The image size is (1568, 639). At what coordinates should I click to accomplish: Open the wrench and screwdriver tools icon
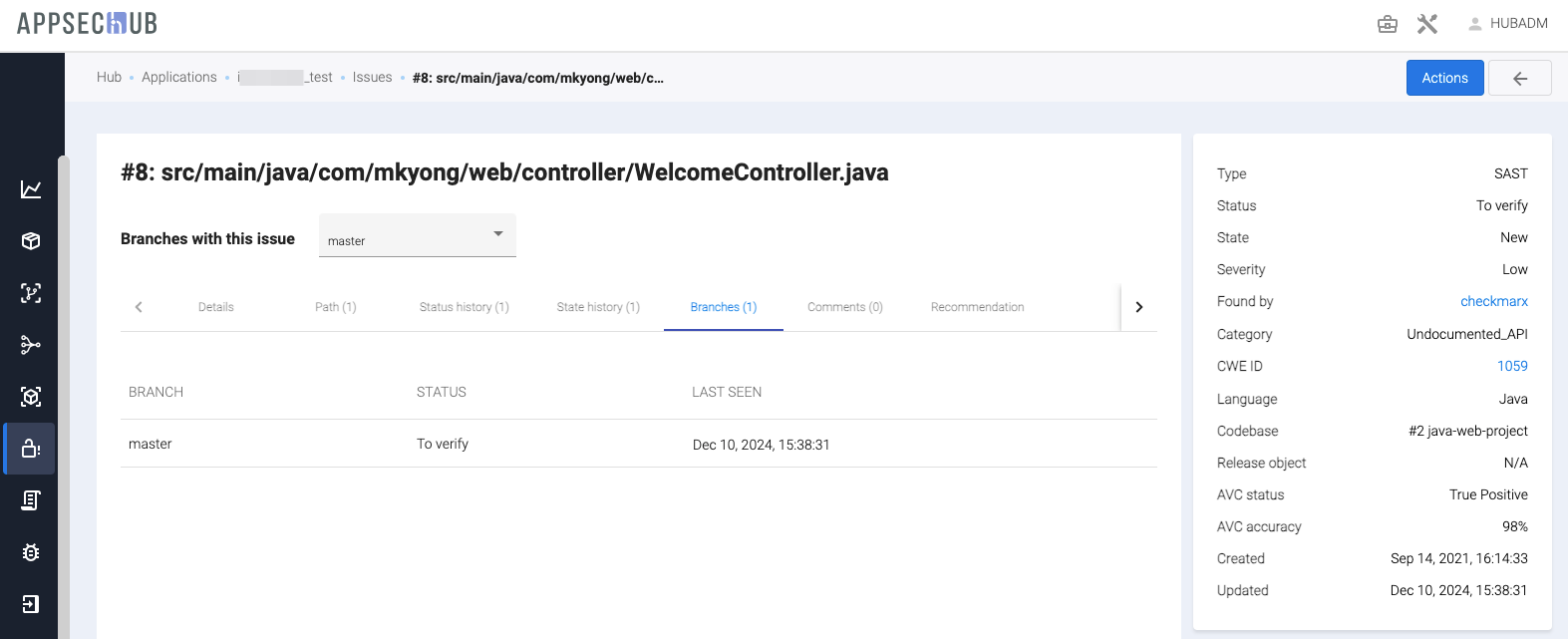pyautogui.click(x=1427, y=24)
